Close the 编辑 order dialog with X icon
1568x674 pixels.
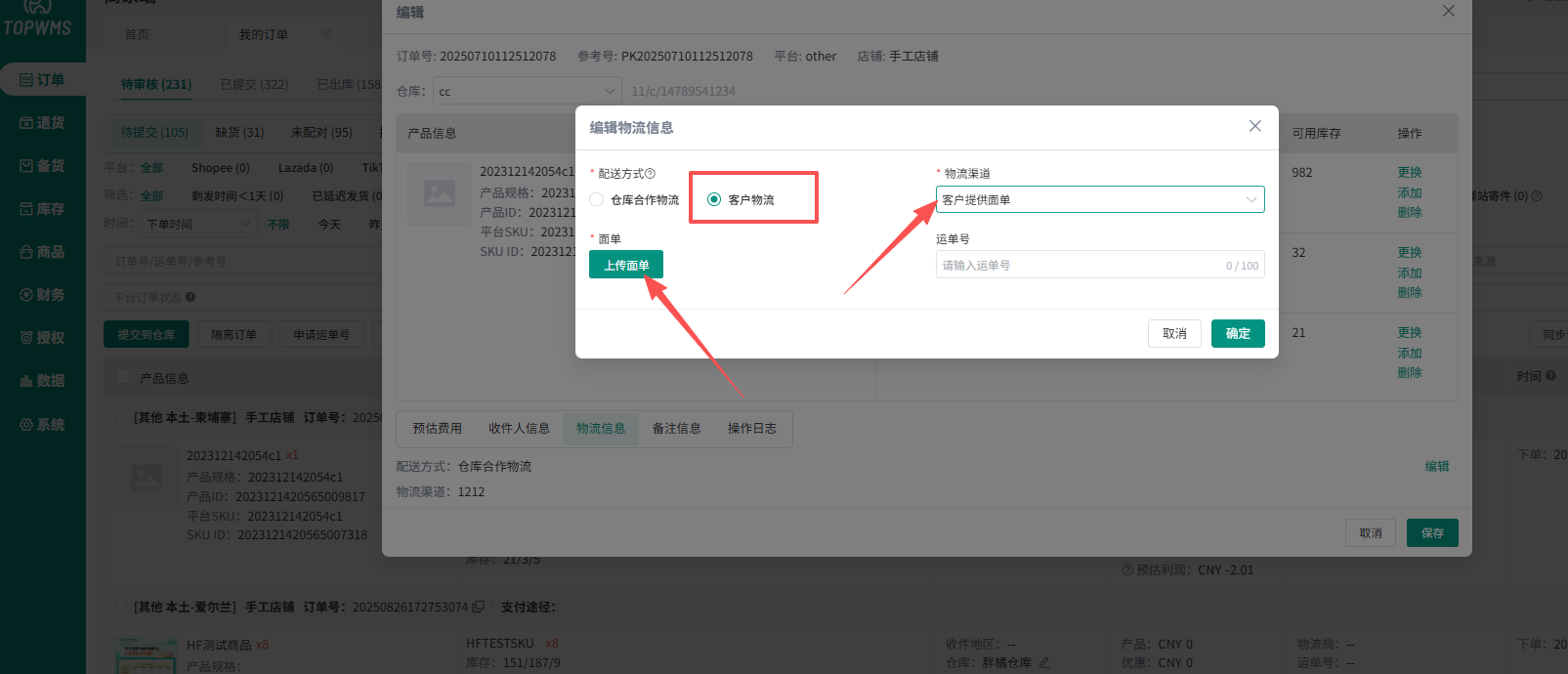[1449, 11]
